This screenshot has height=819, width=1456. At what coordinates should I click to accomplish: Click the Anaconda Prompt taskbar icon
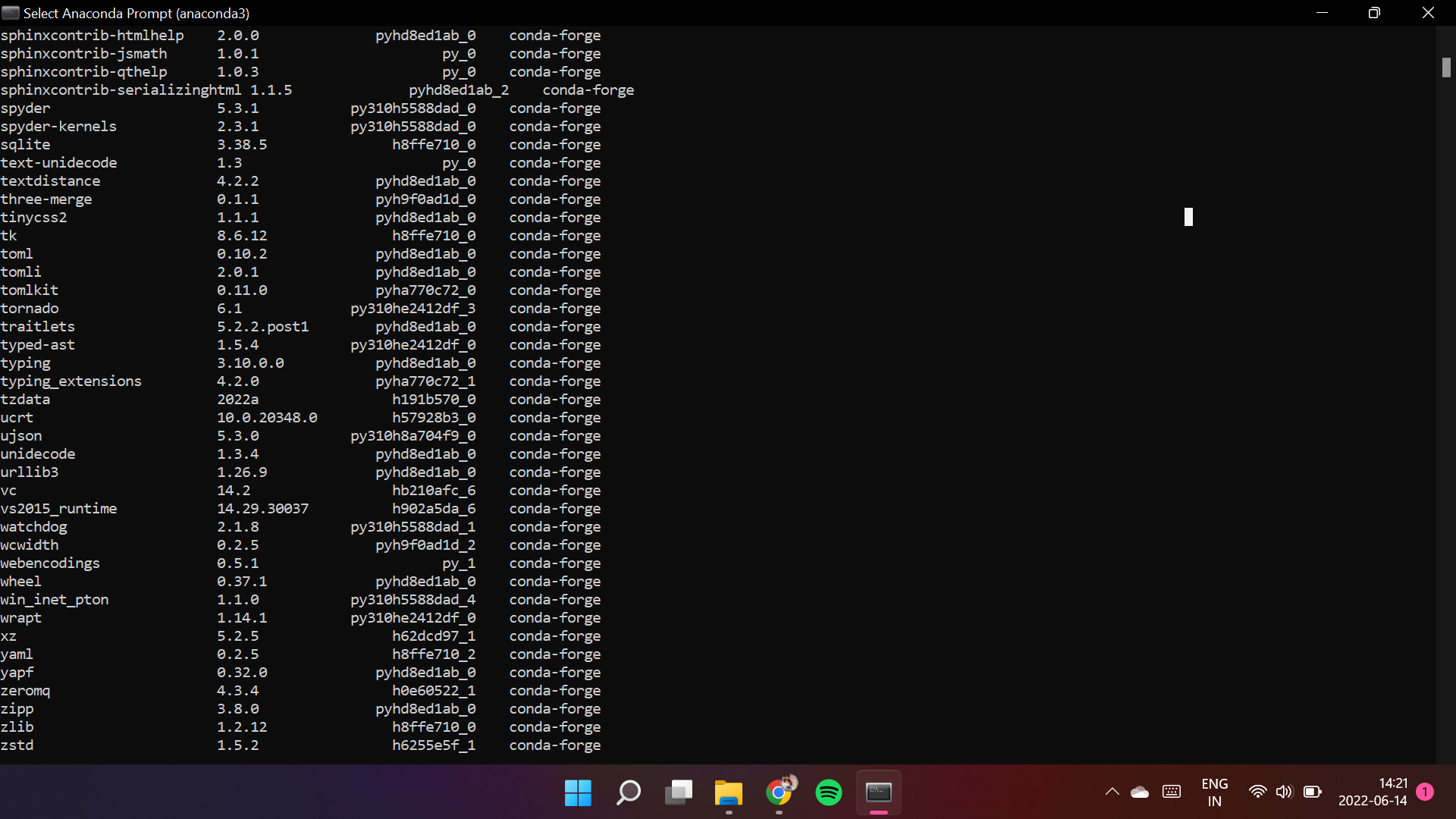click(x=879, y=792)
